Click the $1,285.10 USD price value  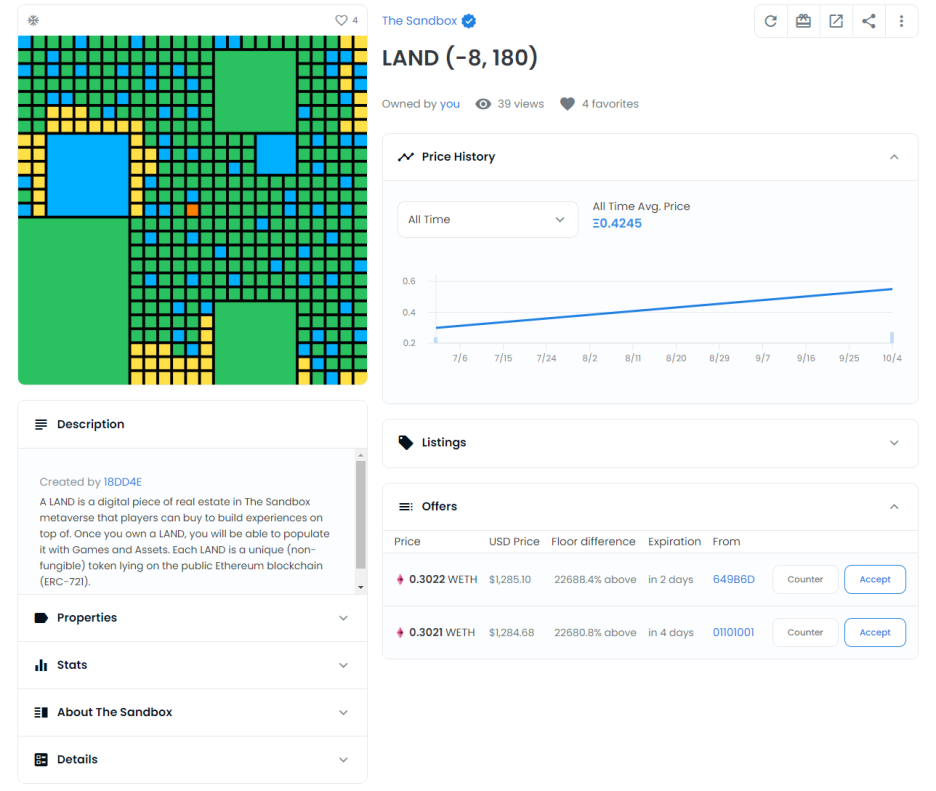510,580
